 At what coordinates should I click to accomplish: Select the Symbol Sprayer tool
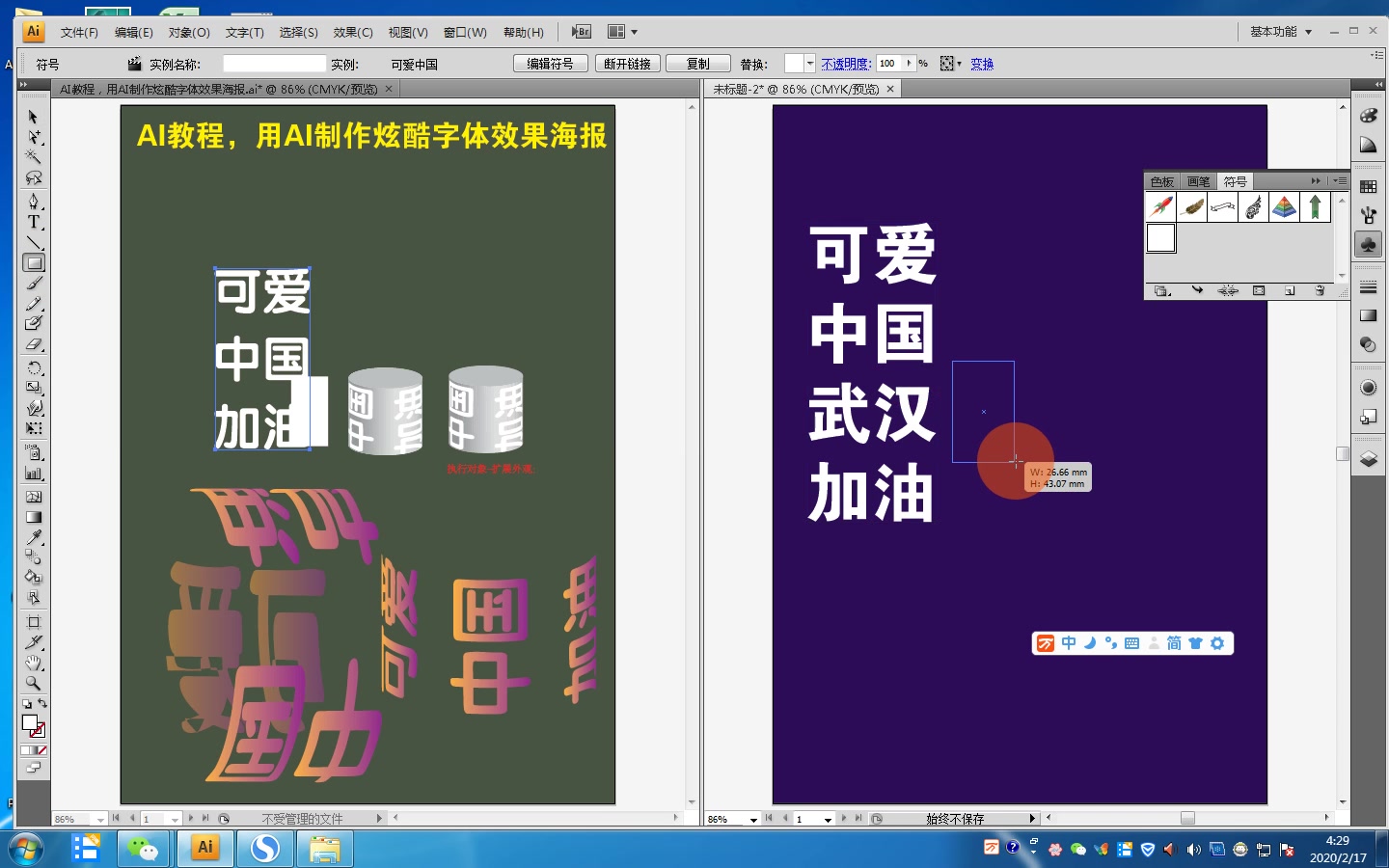[x=34, y=453]
